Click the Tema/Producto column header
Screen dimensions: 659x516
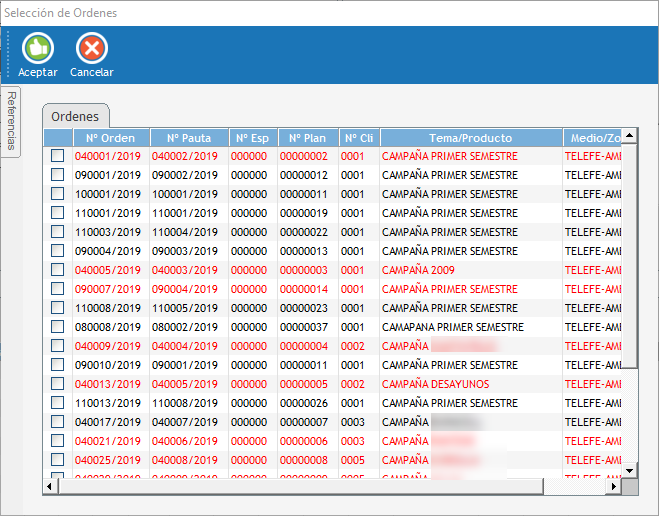pos(470,138)
